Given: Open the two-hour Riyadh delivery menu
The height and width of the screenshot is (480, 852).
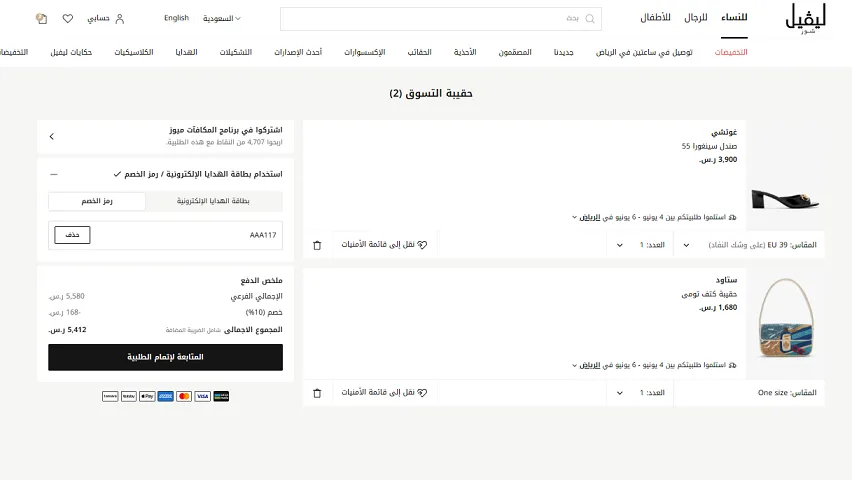Looking at the screenshot, I should coord(644,52).
